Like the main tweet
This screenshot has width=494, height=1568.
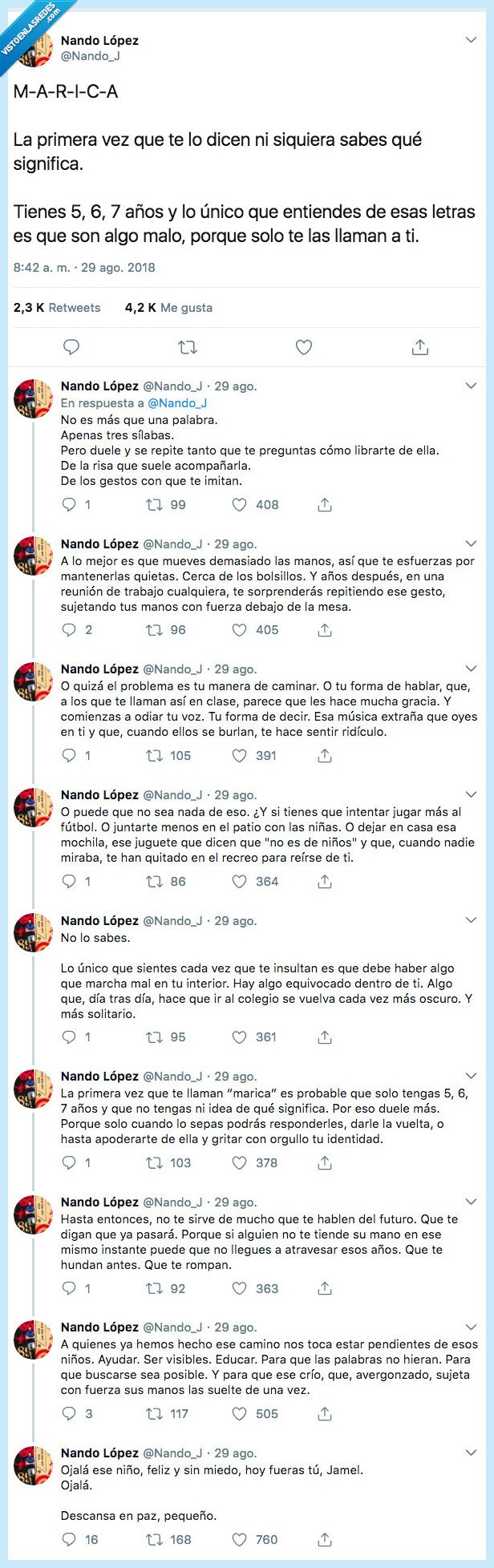(303, 347)
